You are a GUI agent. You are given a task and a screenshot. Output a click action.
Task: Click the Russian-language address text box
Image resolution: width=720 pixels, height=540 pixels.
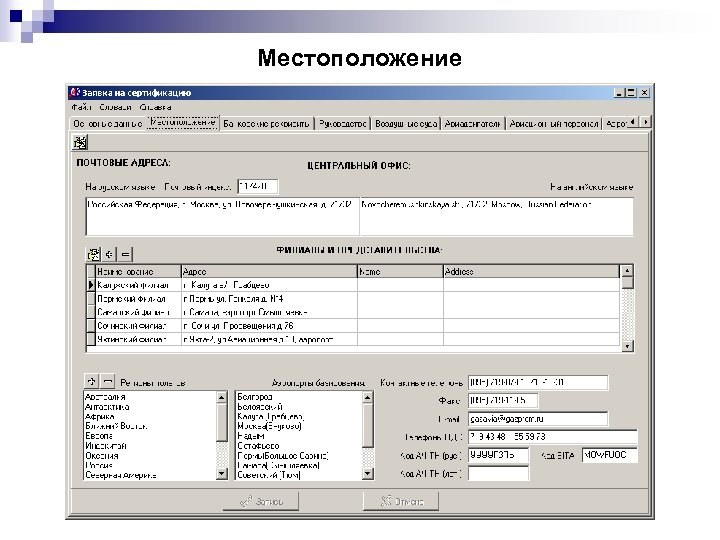pos(222,217)
